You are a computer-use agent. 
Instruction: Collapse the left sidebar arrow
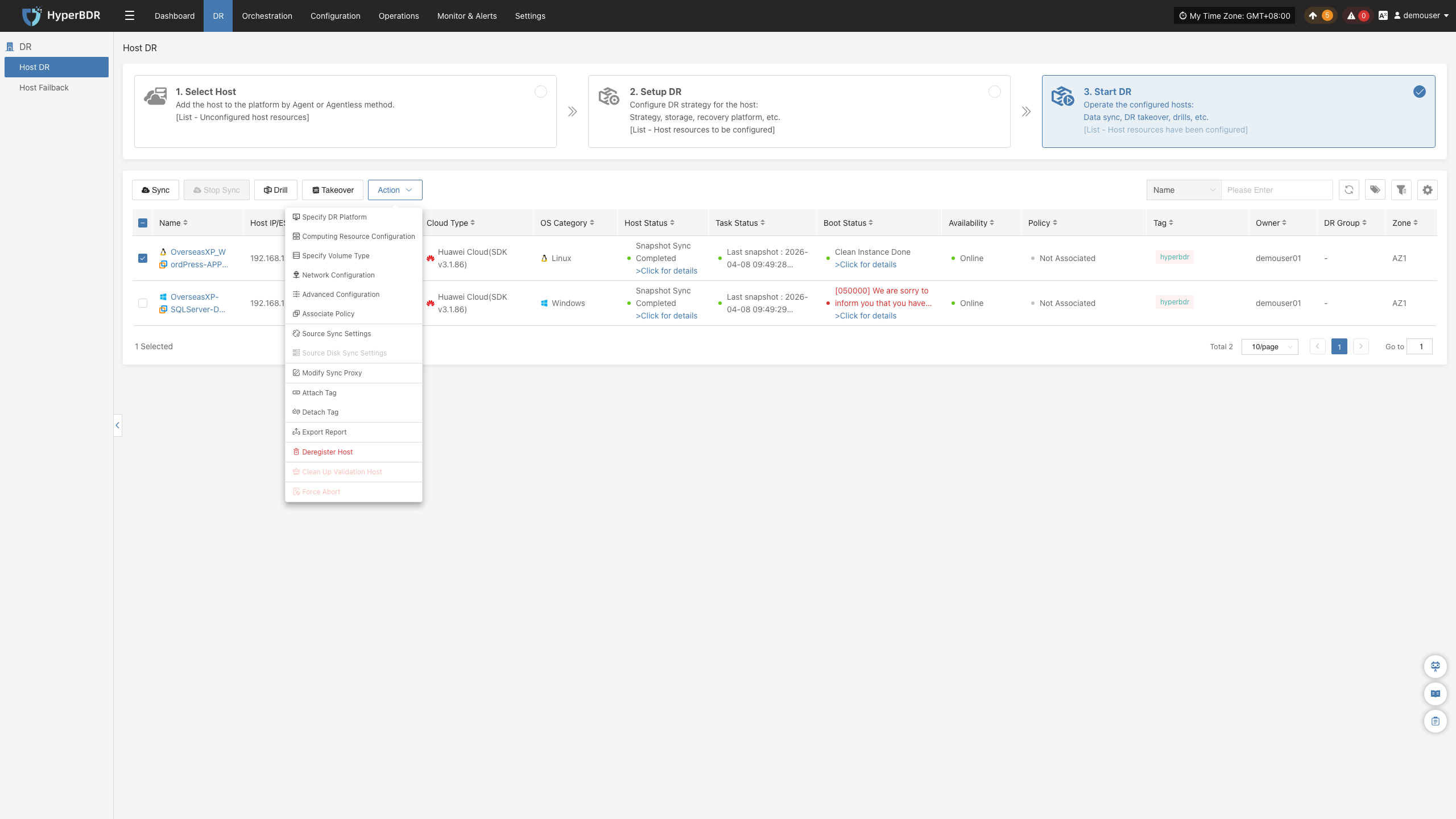pyautogui.click(x=118, y=425)
